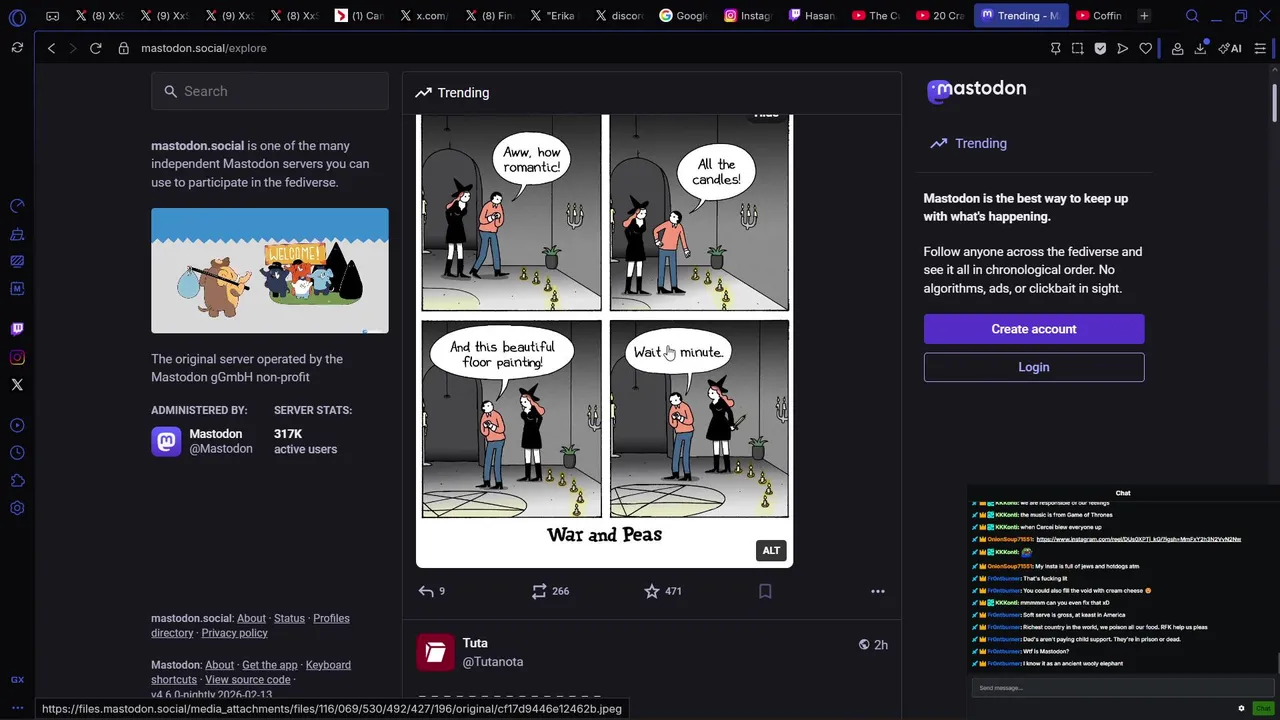Switch to the Google browser tab
Screen dimensions: 1280x720
click(x=683, y=16)
